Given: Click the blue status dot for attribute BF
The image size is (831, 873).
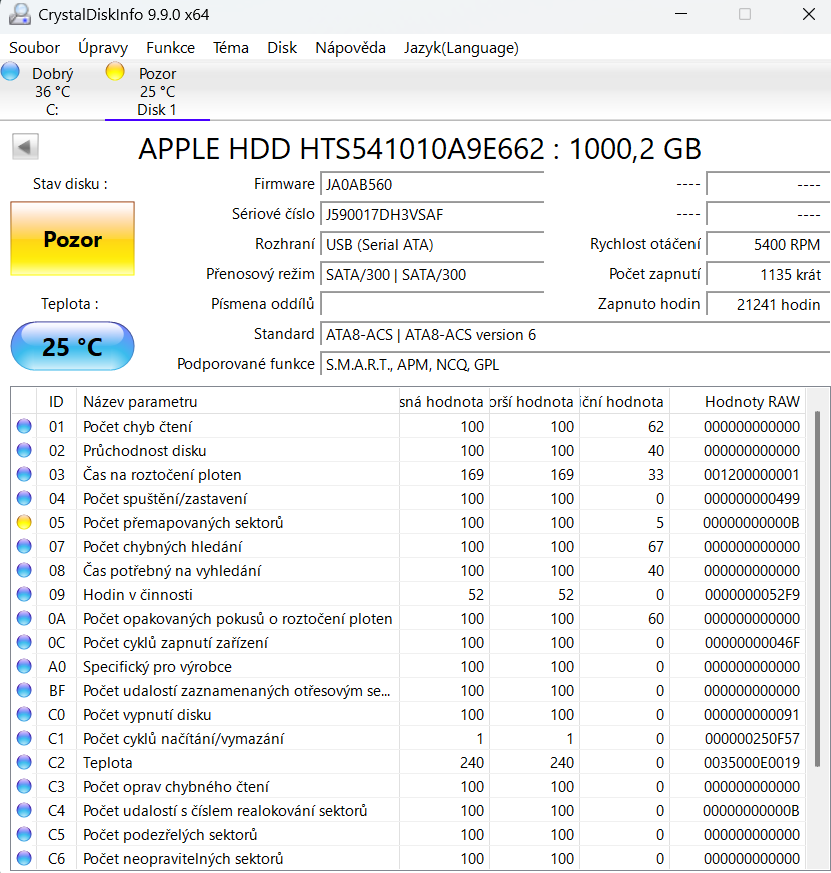Looking at the screenshot, I should 24,690.
